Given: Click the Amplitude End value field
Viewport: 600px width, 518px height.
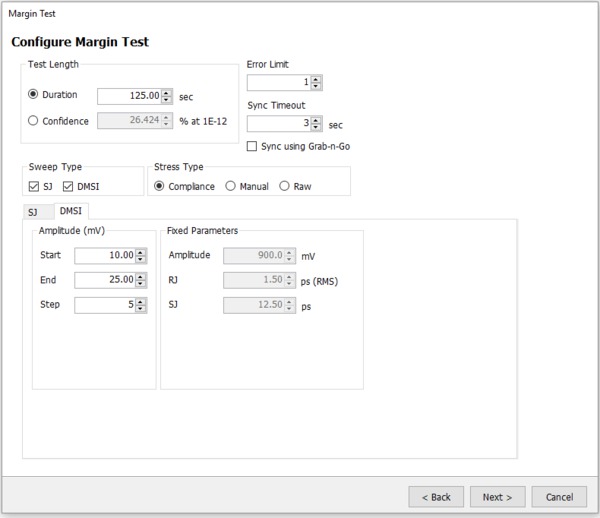Looking at the screenshot, I should tap(105, 280).
